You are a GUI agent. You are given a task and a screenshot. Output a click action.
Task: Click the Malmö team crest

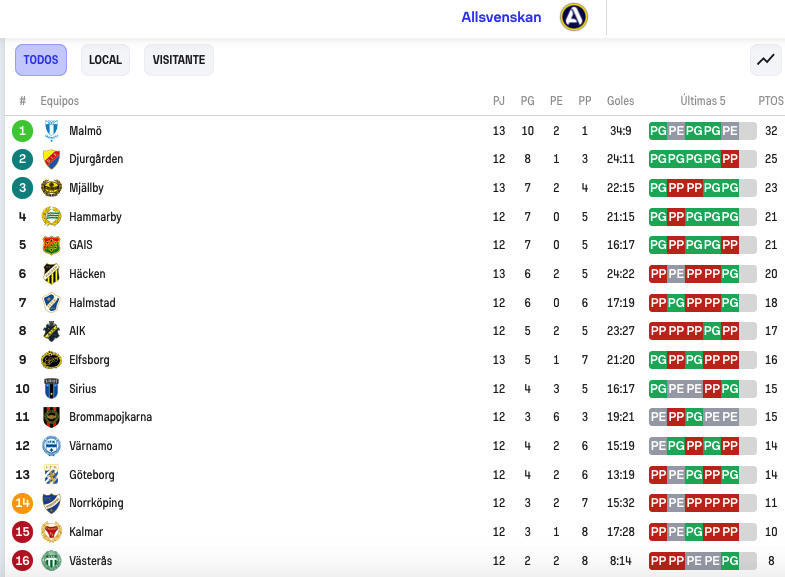tap(51, 131)
